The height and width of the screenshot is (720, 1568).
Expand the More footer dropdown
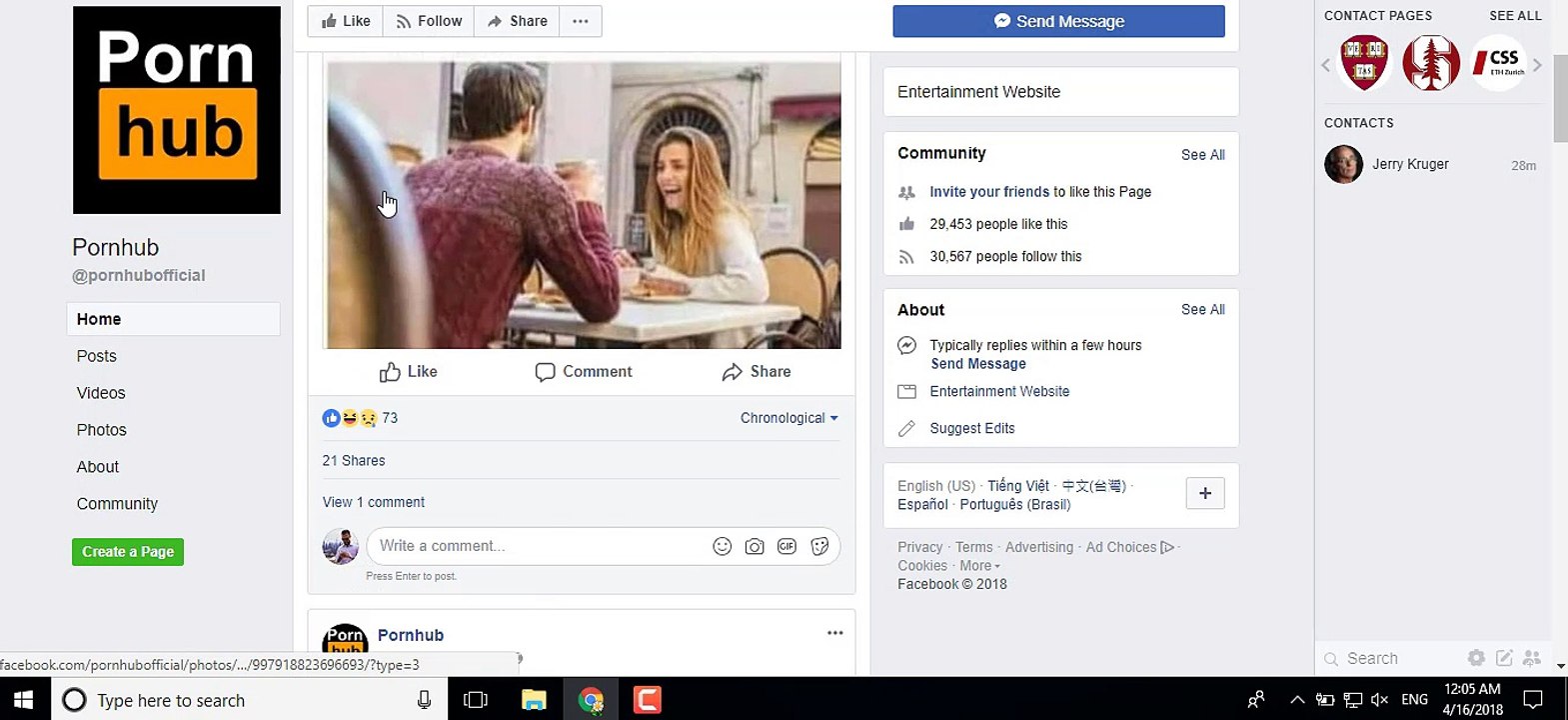[x=979, y=566]
